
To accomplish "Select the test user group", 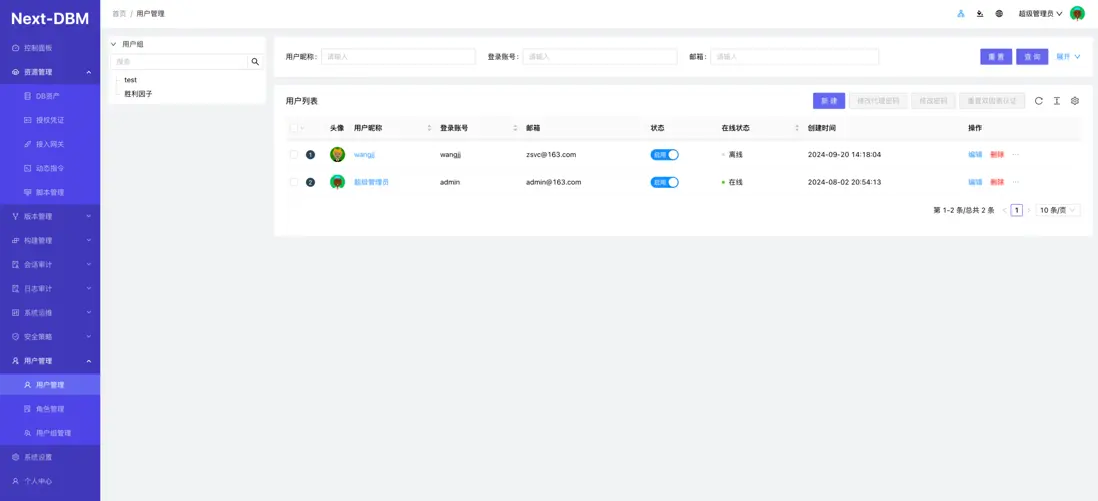I will point(130,80).
